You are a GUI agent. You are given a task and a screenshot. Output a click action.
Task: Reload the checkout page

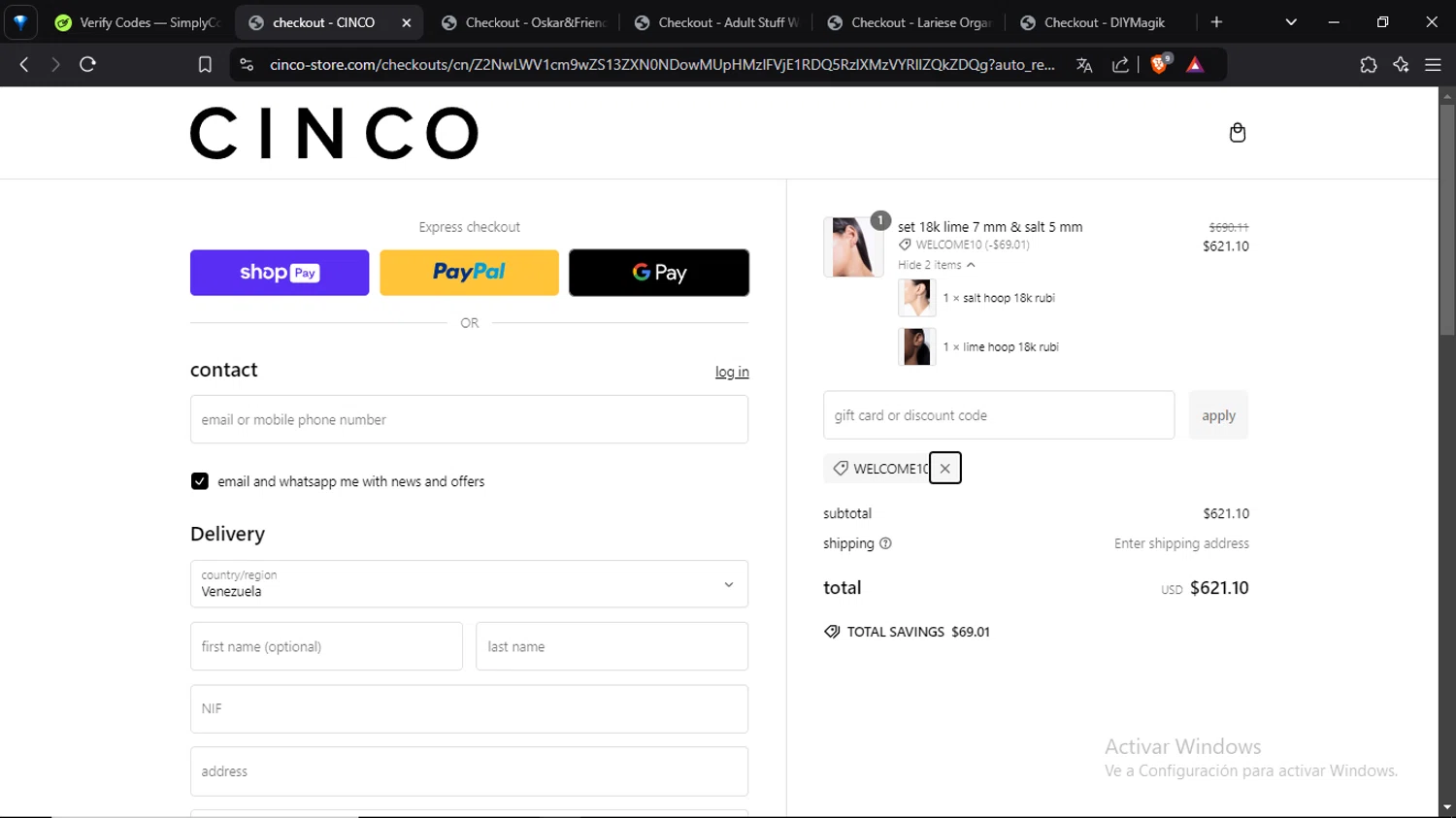[x=87, y=64]
